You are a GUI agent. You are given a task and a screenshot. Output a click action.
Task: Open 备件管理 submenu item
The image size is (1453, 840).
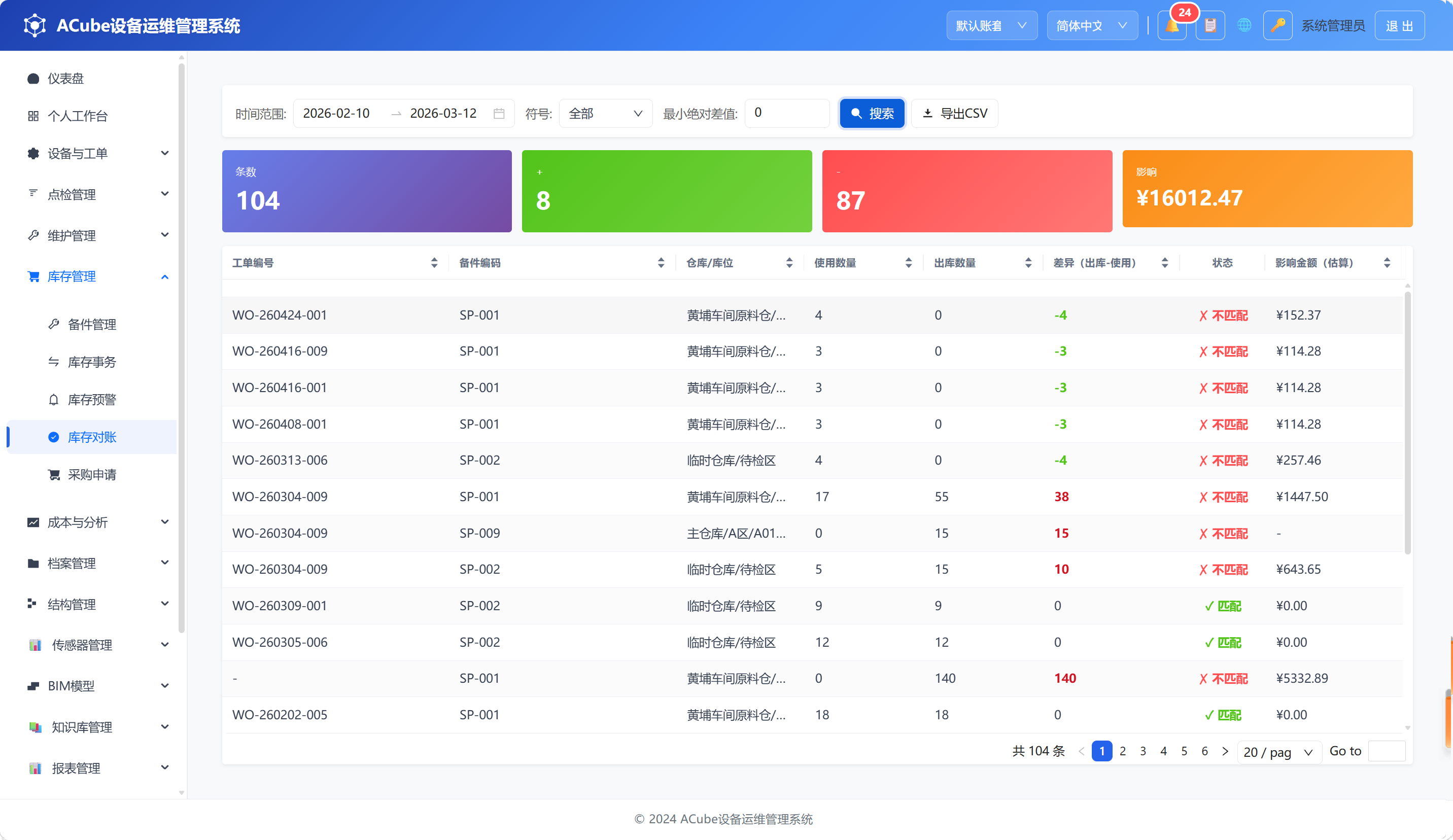[x=92, y=325]
